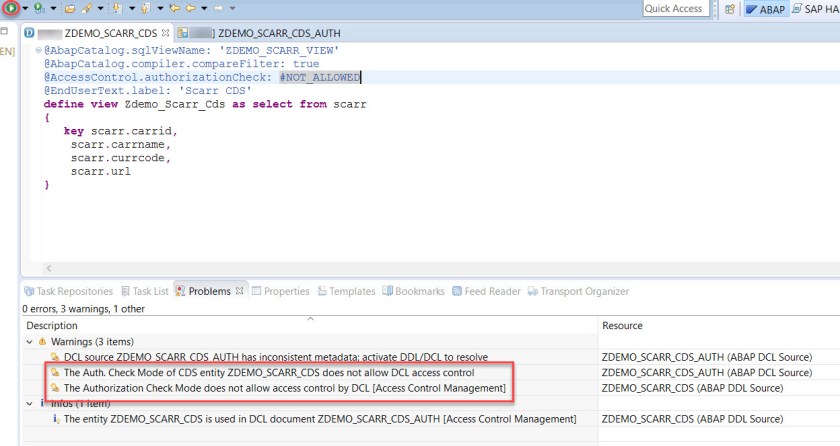The height and width of the screenshot is (446, 840).
Task: Select the 'Authorization Check Mode does not allow' warning
Action: click(284, 388)
